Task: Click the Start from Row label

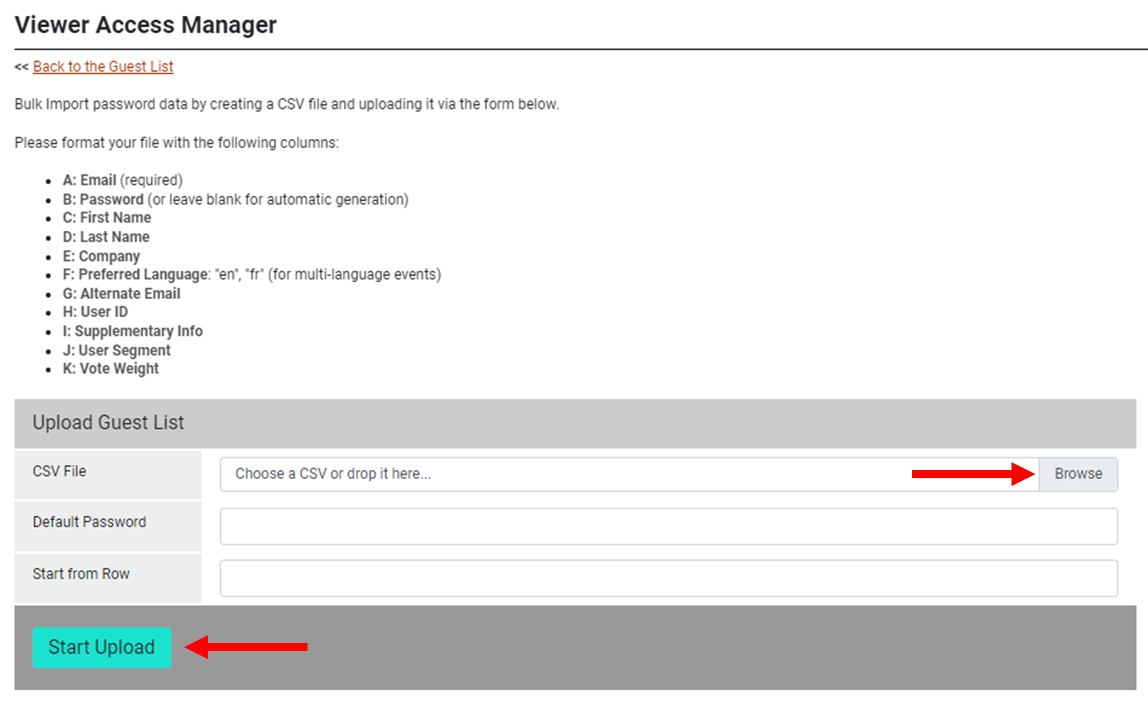Action: 81,574
